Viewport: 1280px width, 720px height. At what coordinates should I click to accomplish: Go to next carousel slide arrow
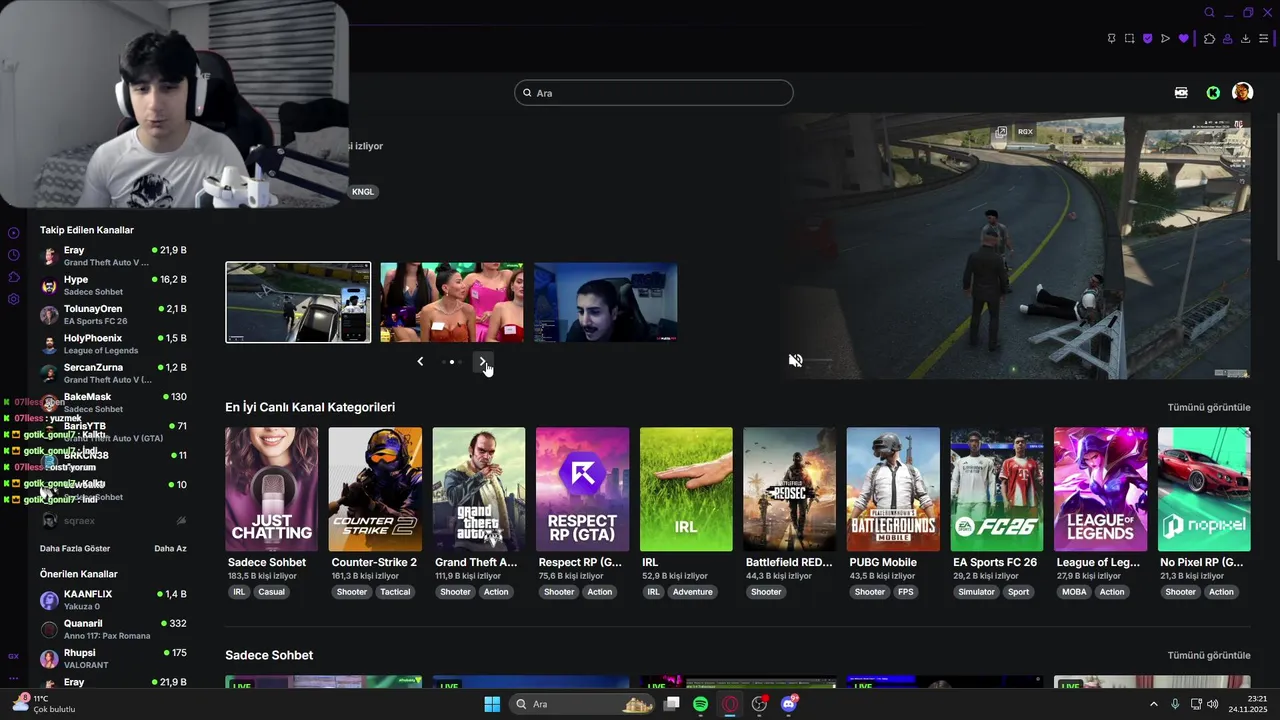tap(482, 361)
